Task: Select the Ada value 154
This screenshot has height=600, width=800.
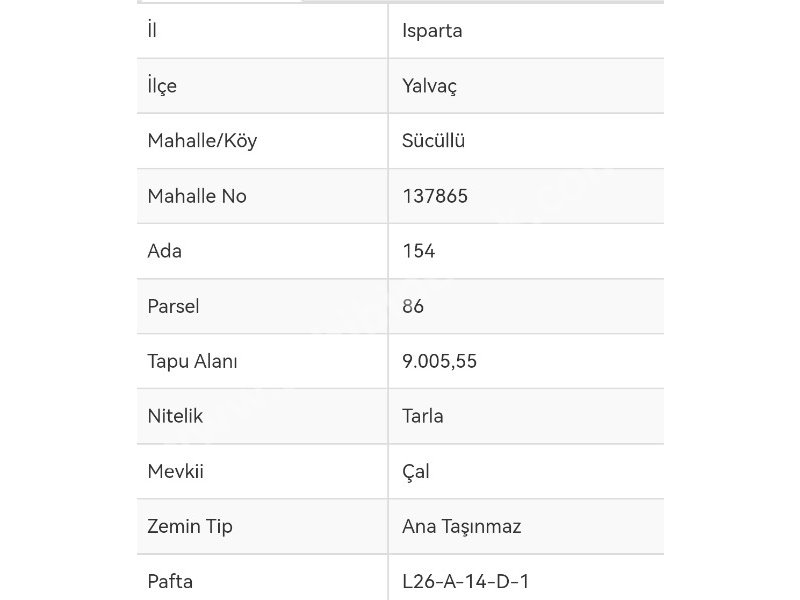Action: tap(418, 251)
